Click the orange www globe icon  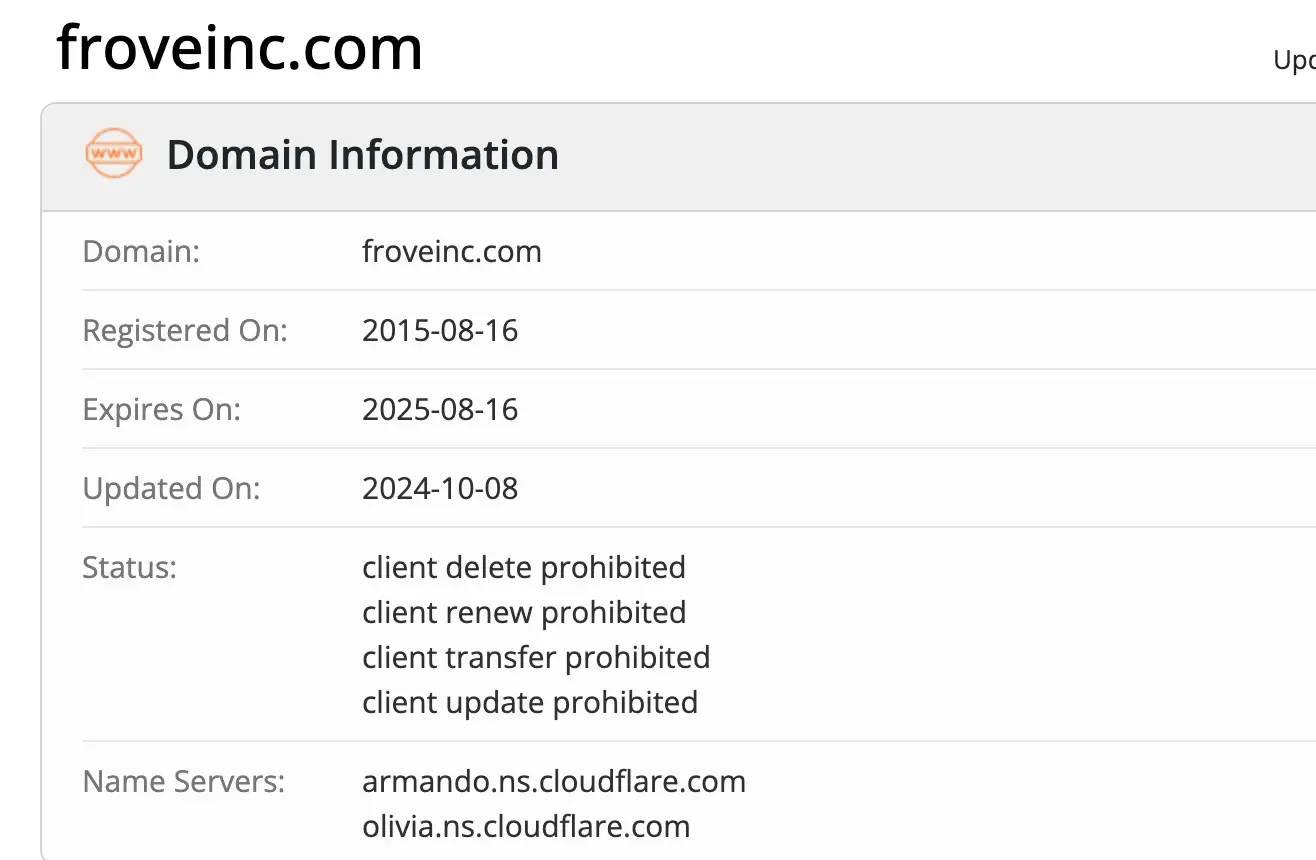point(113,154)
